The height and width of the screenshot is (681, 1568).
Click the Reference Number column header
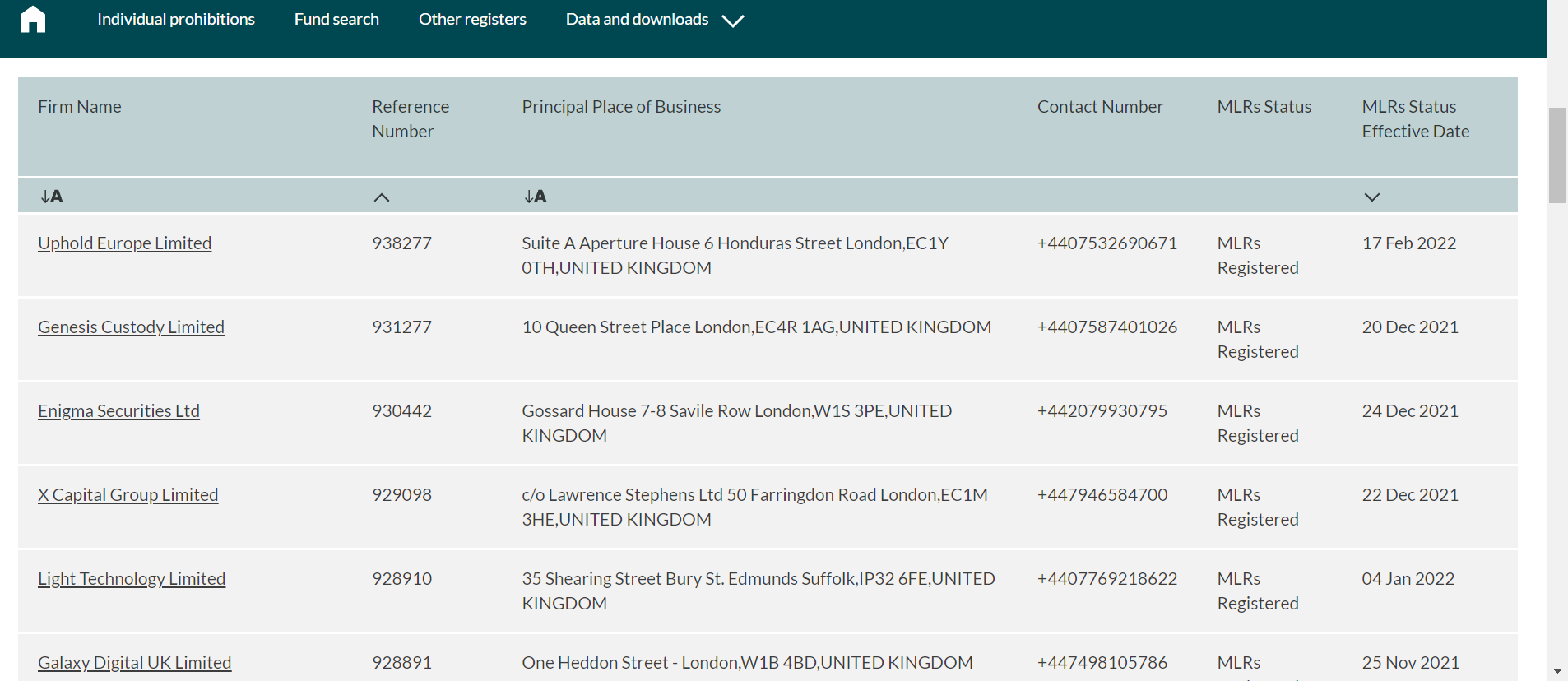[411, 119]
